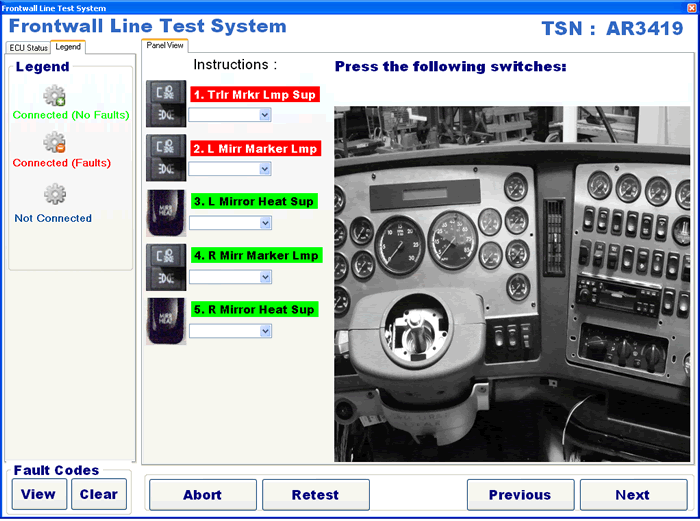Viewport: 700px width, 521px height.
Task: Expand dropdown under L Mirror Heat Sup
Action: [x=264, y=223]
